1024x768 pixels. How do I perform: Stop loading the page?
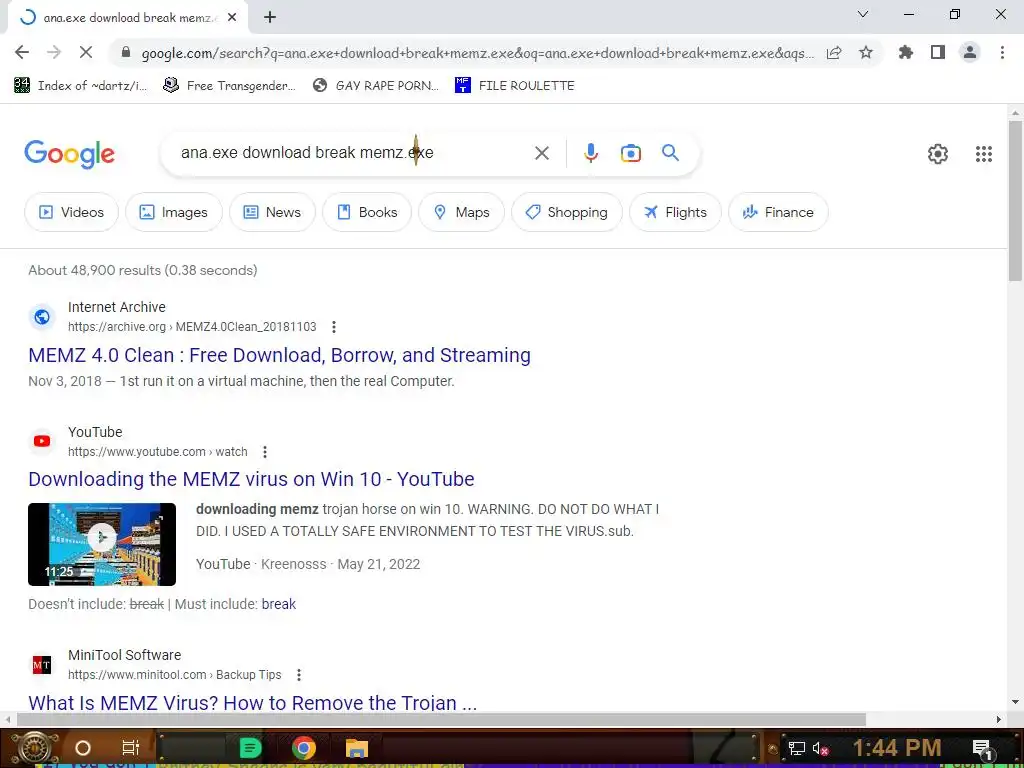tap(86, 52)
